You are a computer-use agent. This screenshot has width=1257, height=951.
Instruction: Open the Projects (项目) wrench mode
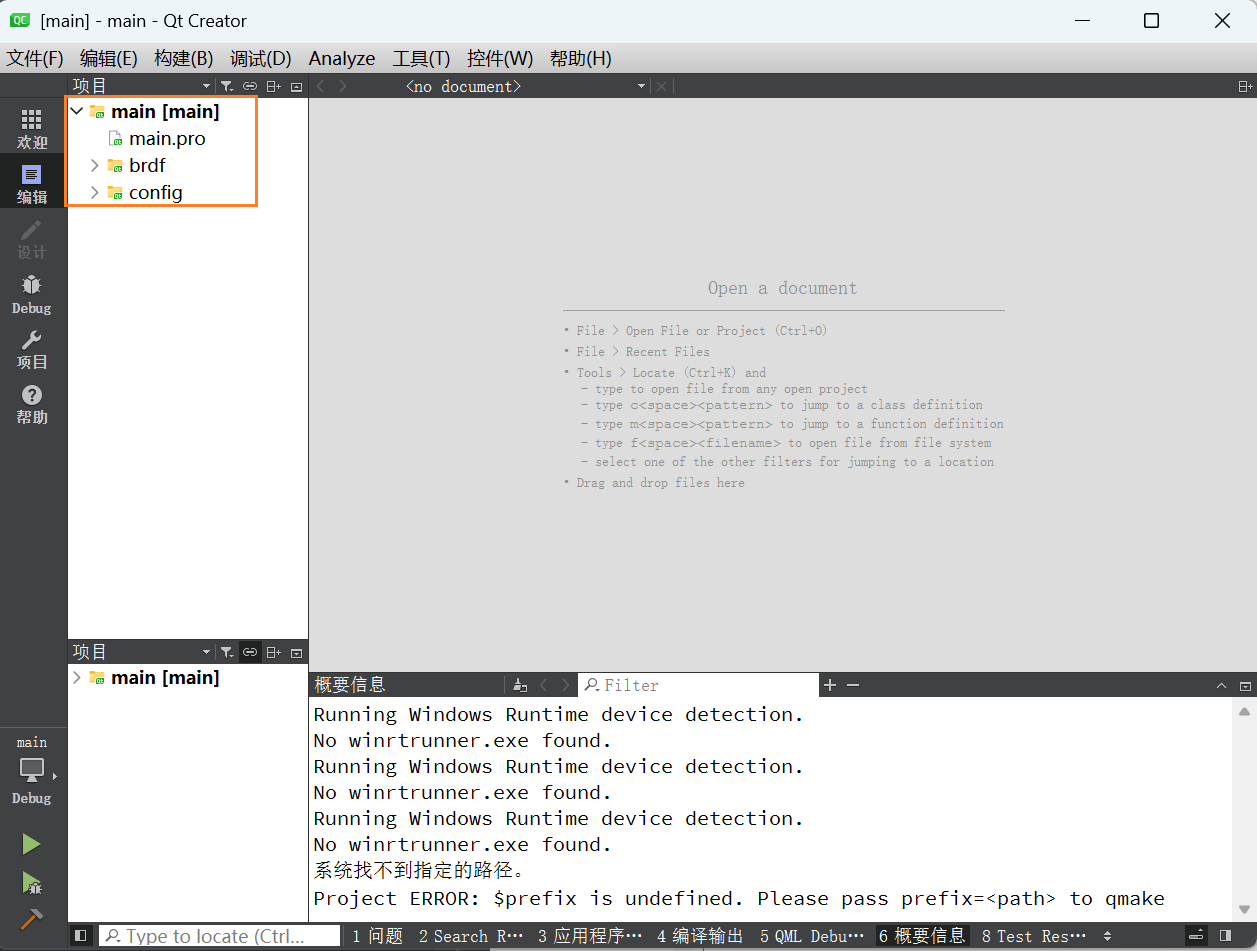coord(32,349)
